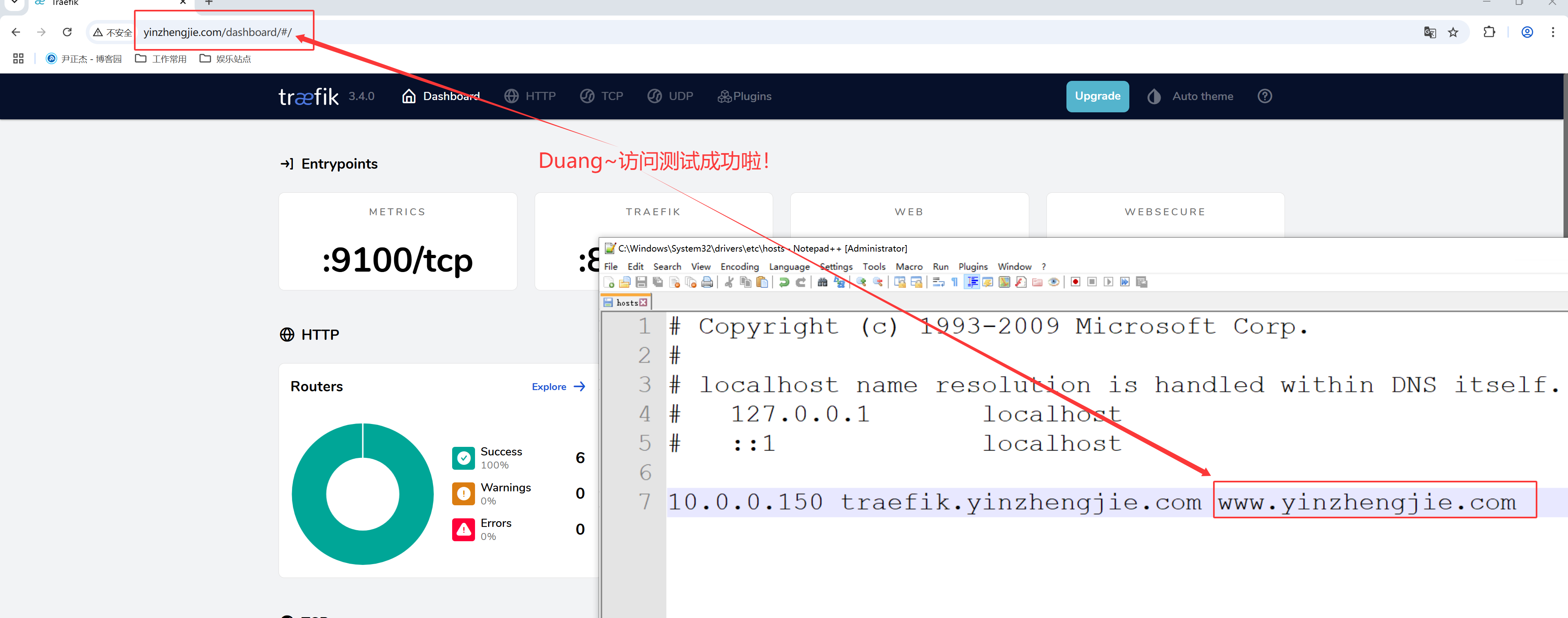Click the Undo arrow in Notepad++
Screen dimensions: 1568x618
pyautogui.click(x=784, y=282)
